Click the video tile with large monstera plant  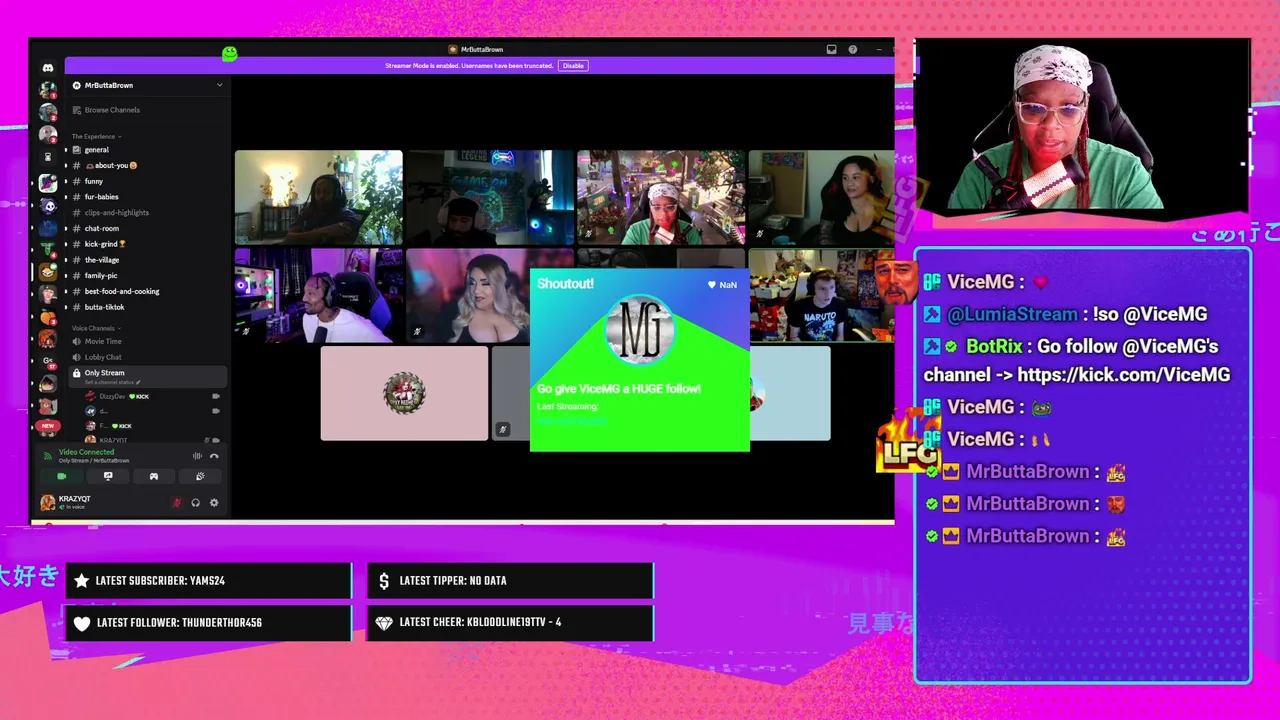click(x=319, y=198)
